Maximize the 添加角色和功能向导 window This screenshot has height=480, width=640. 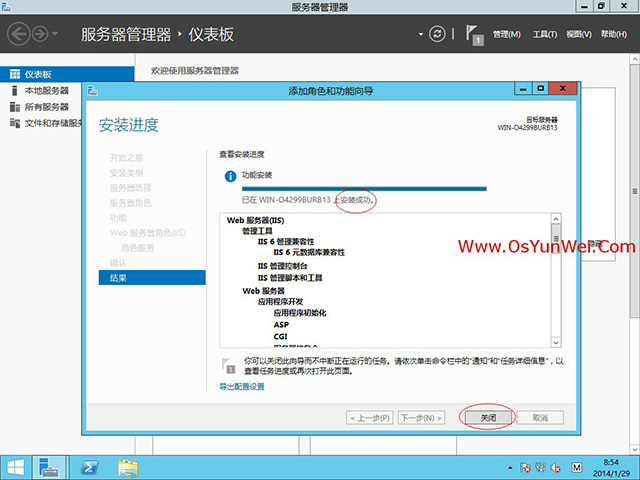pos(540,88)
